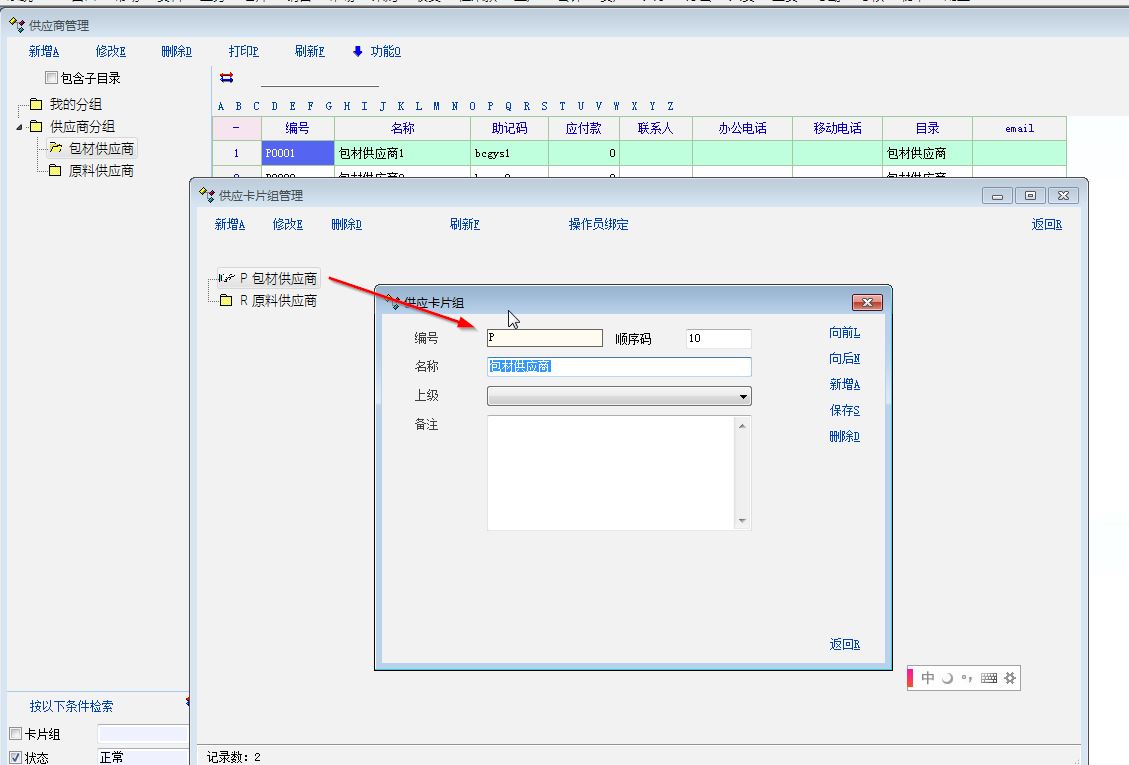Click 向前L to go to previous record
This screenshot has height=765, width=1129.
(x=844, y=332)
